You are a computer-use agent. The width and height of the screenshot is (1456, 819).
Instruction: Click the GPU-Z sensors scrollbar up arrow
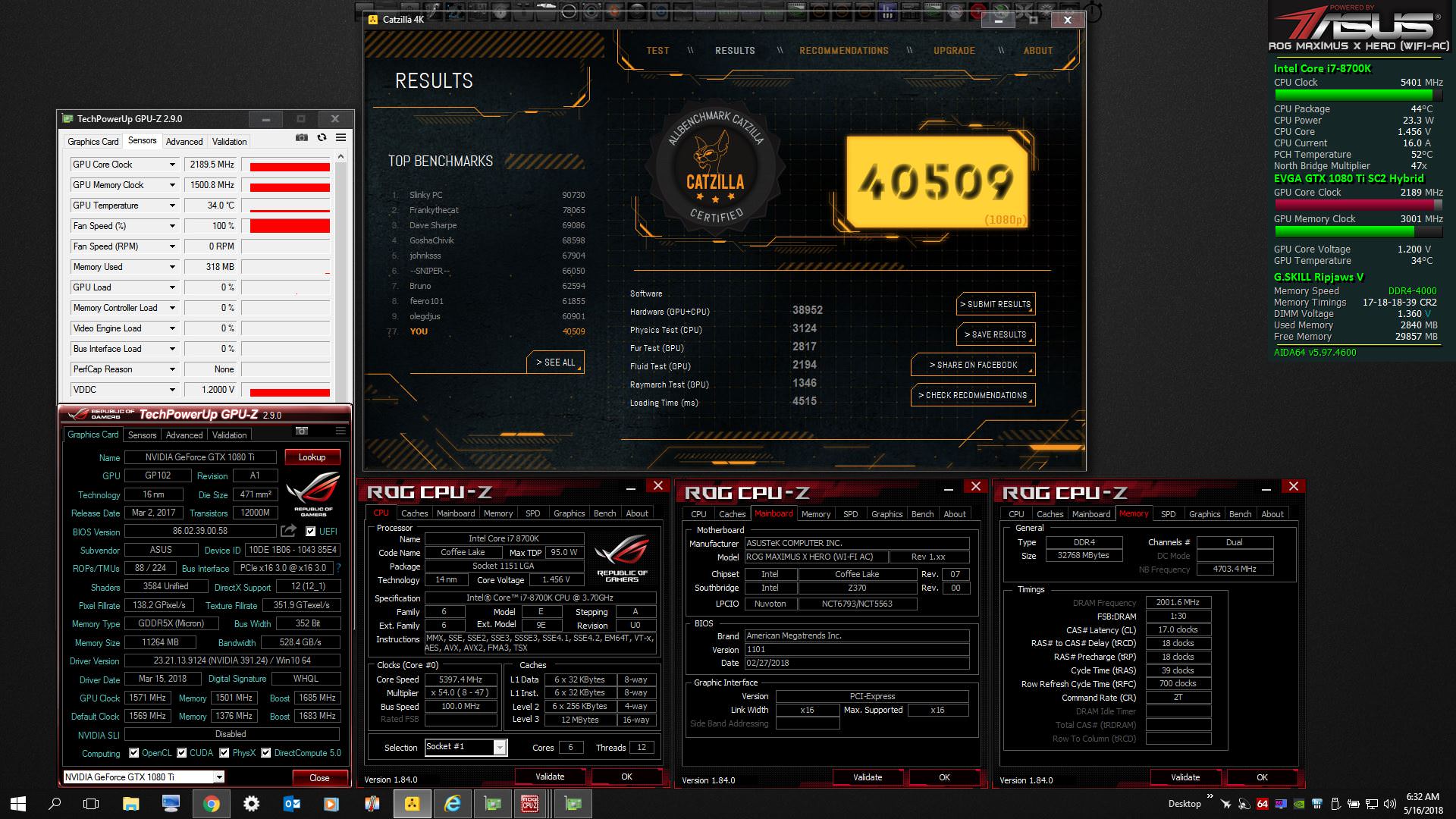click(340, 157)
